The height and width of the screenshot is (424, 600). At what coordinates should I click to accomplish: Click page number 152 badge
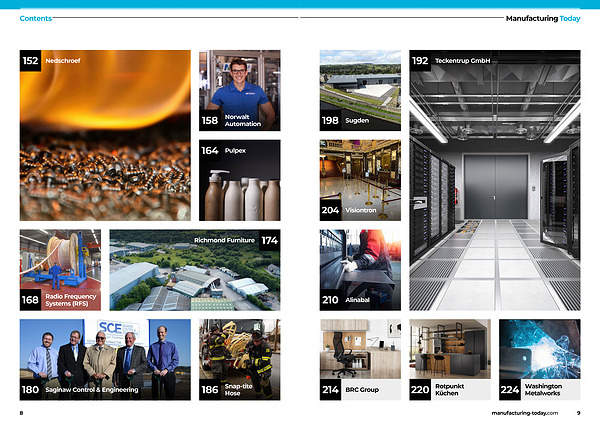(x=31, y=61)
